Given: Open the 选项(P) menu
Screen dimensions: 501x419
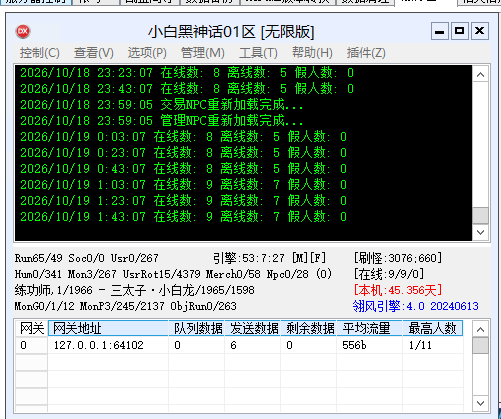Looking at the screenshot, I should pyautogui.click(x=147, y=53).
